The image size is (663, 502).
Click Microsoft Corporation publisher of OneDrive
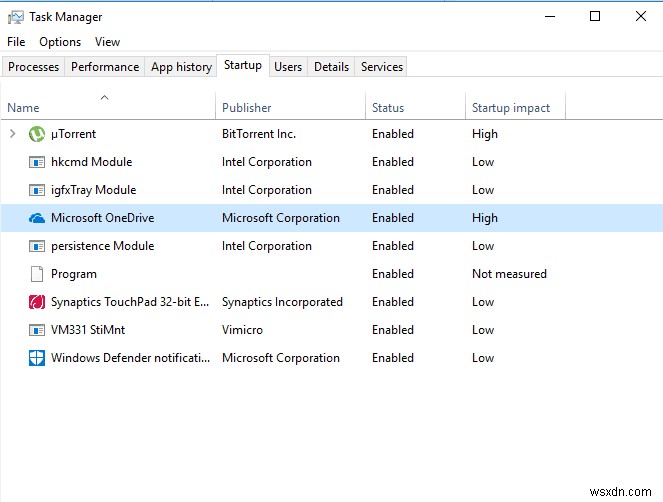click(x=281, y=218)
